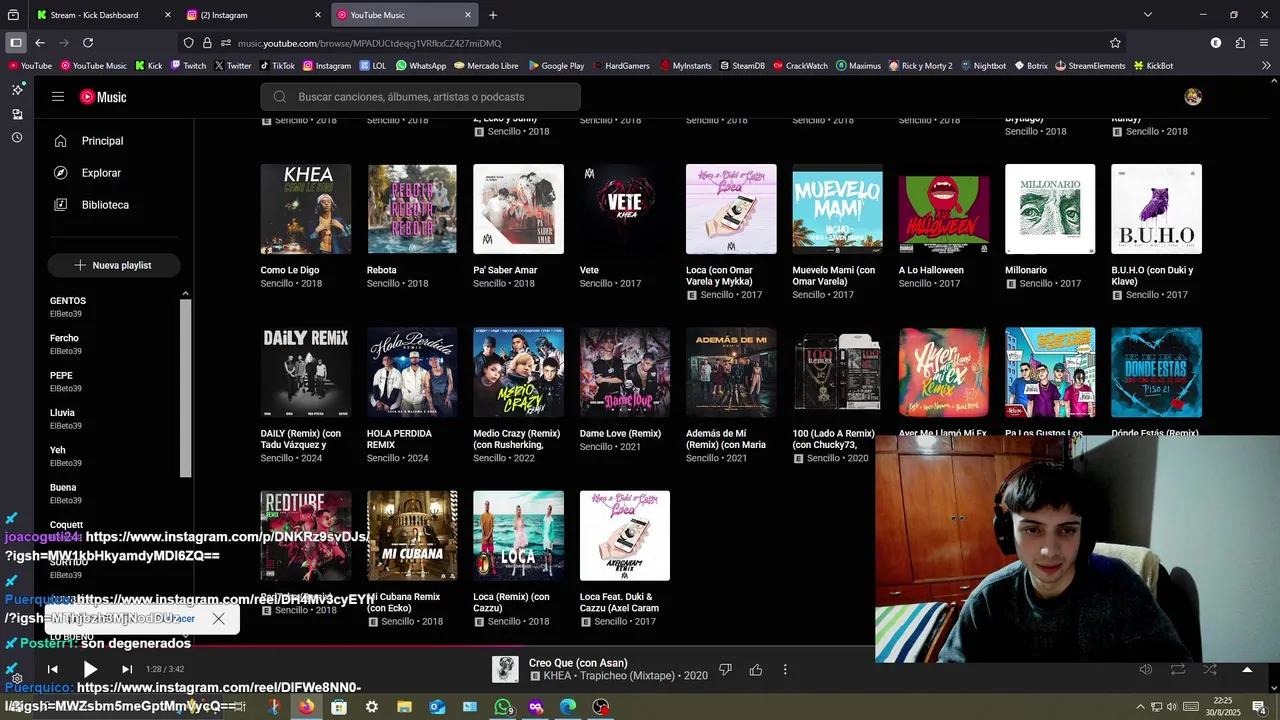Image resolution: width=1280 pixels, height=720 pixels.
Task: Open Firefox in the Windows taskbar
Action: pos(306,706)
